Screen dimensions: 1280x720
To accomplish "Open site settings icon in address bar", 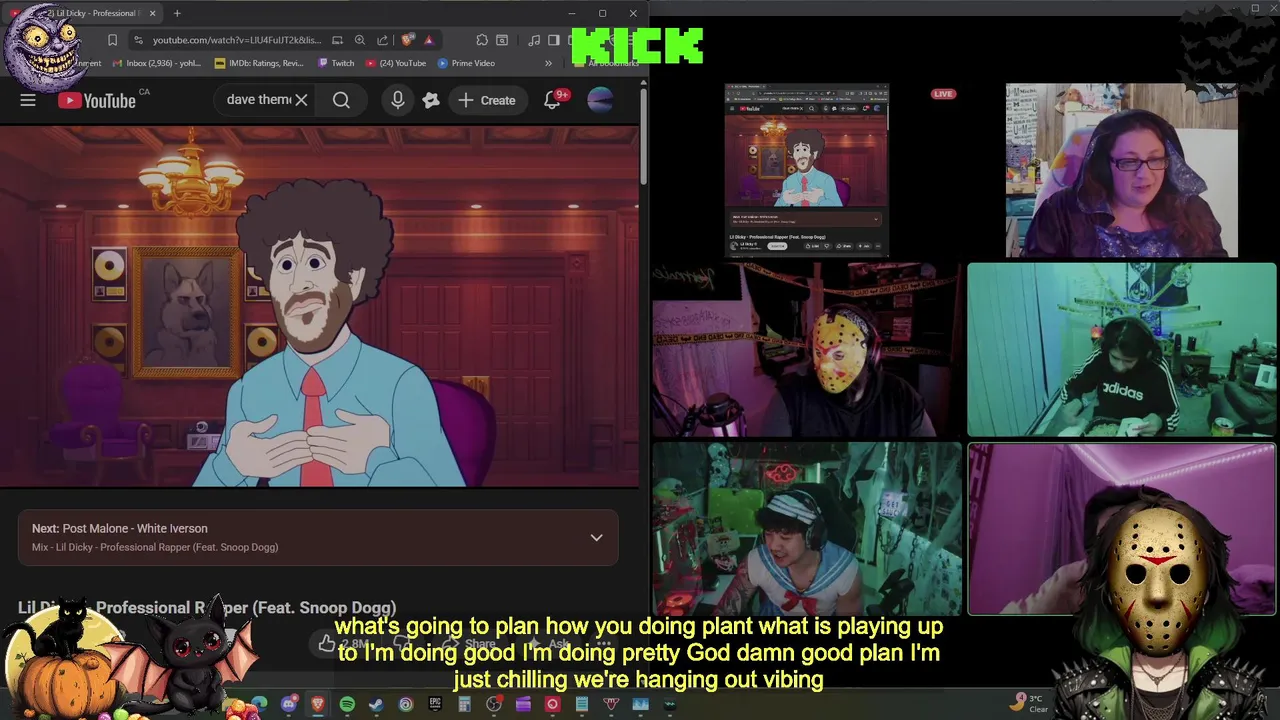I will [138, 40].
